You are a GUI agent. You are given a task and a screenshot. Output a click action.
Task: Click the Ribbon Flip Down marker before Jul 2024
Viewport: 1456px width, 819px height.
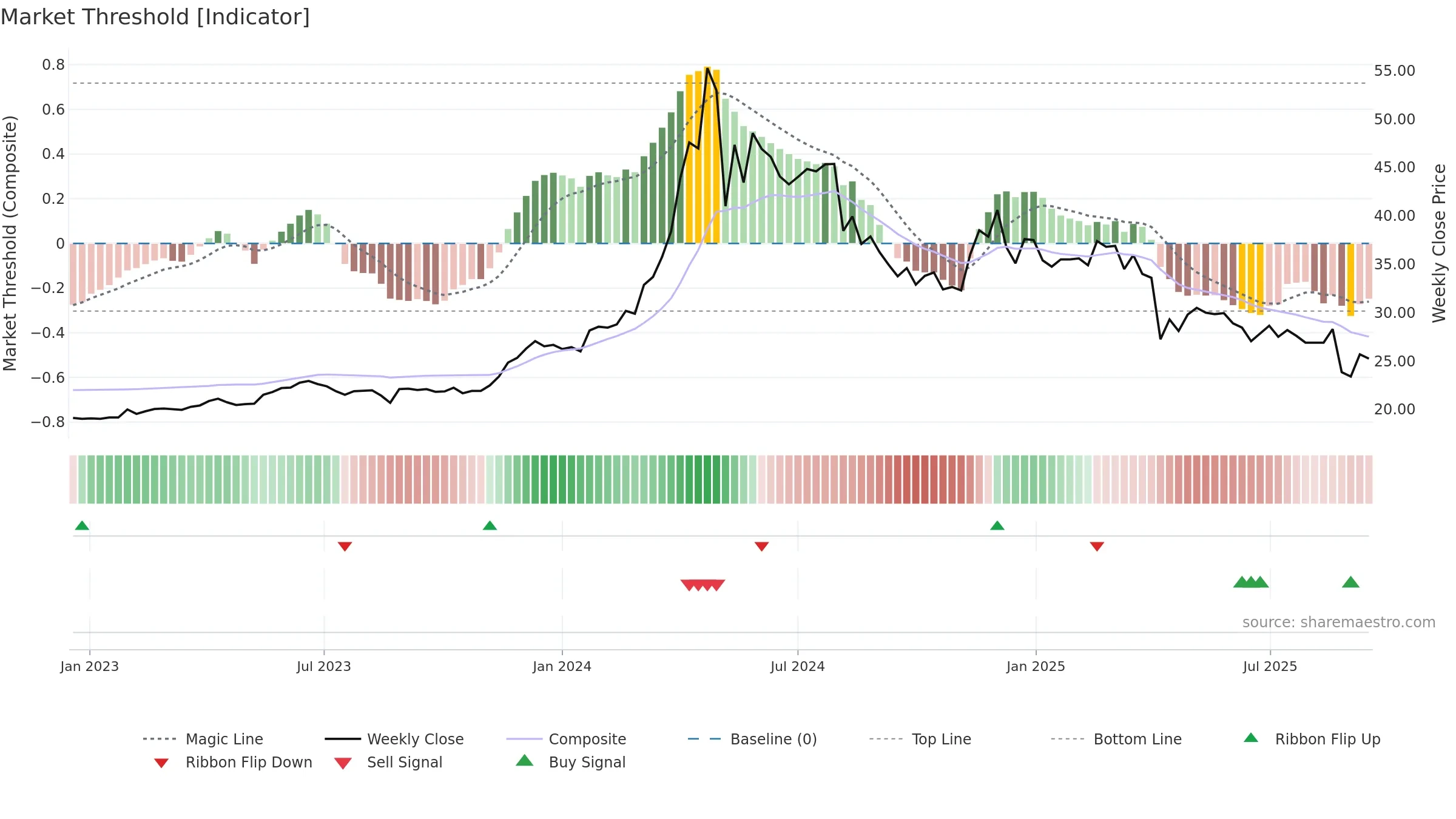(761, 547)
